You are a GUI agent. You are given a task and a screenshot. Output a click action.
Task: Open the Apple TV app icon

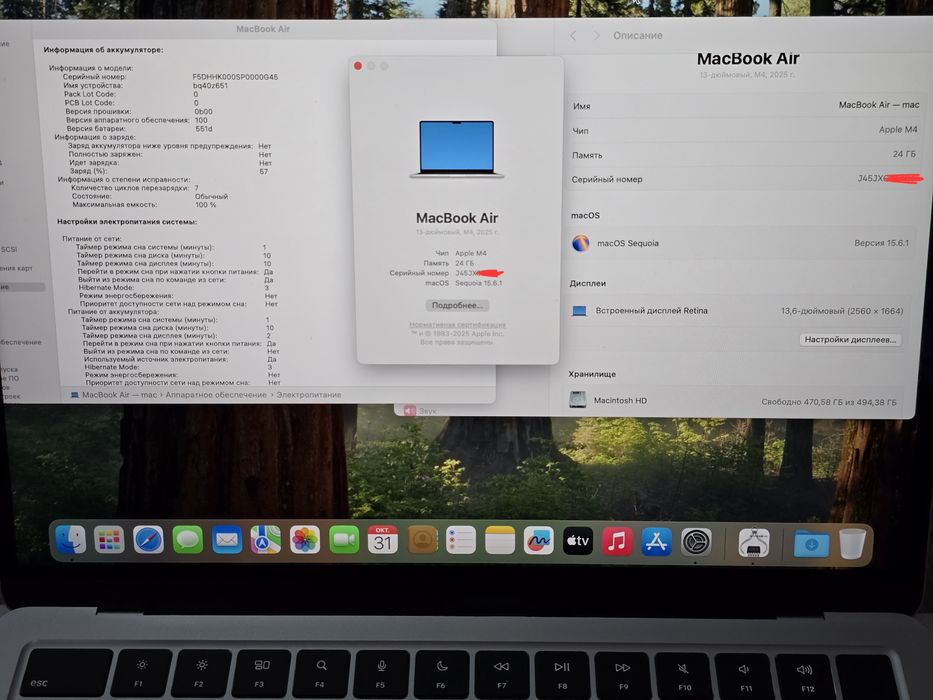click(x=578, y=541)
